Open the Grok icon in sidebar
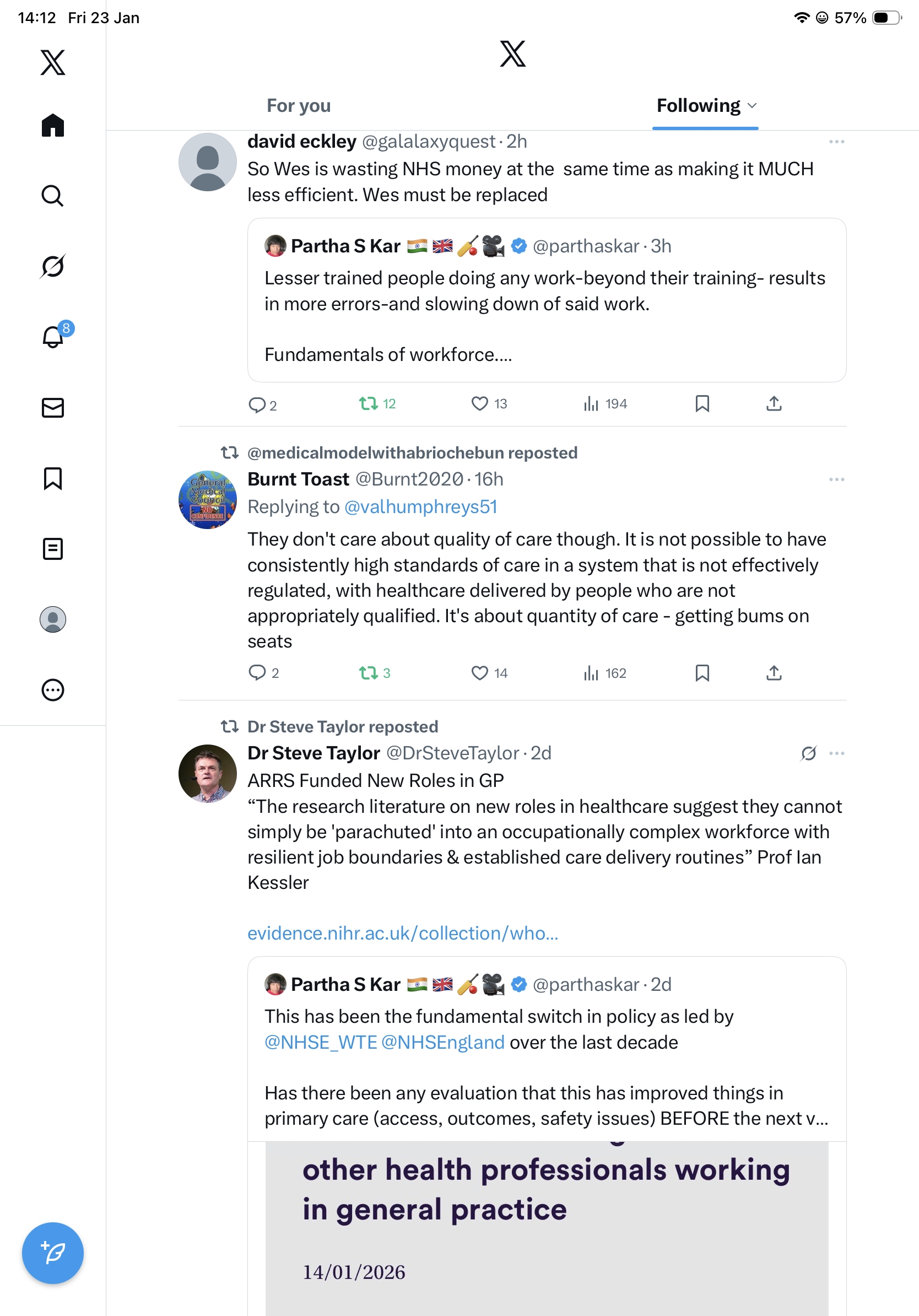Viewport: 919px width, 1316px height. tap(53, 266)
